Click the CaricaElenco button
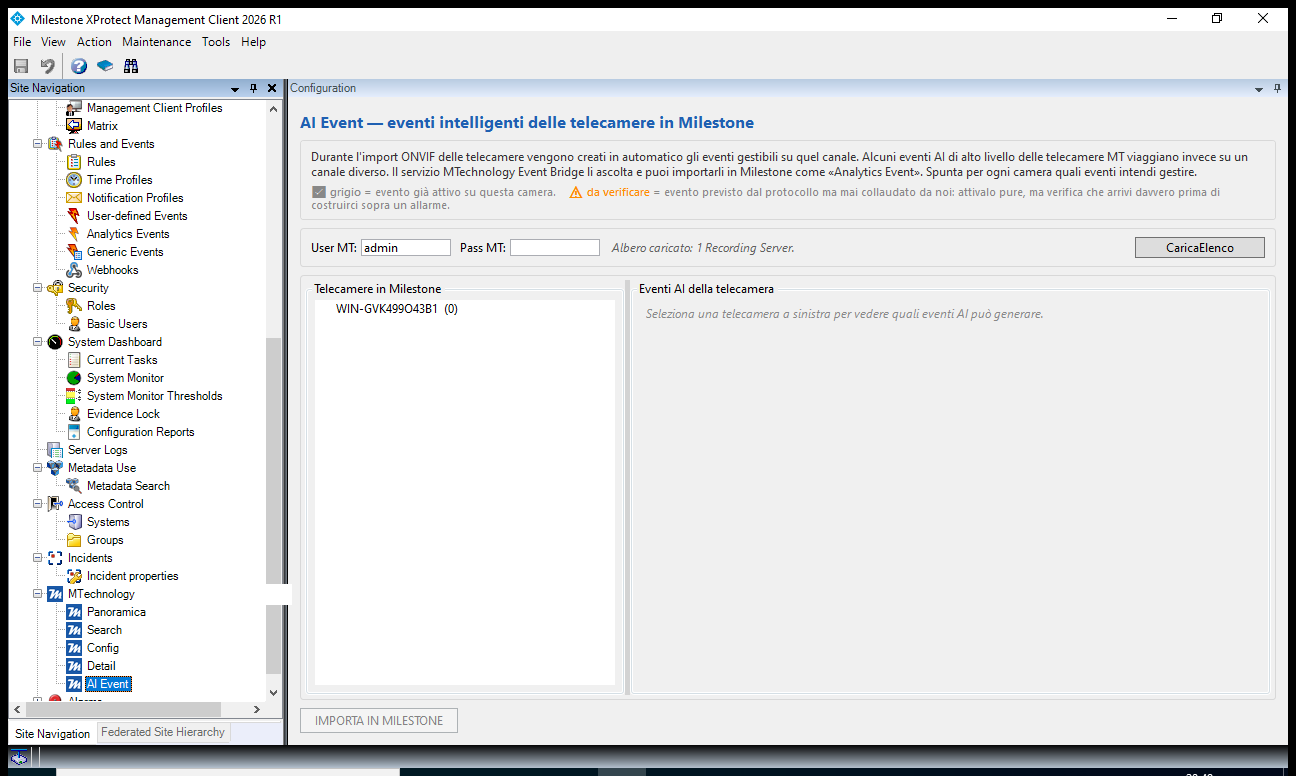 tap(1200, 247)
